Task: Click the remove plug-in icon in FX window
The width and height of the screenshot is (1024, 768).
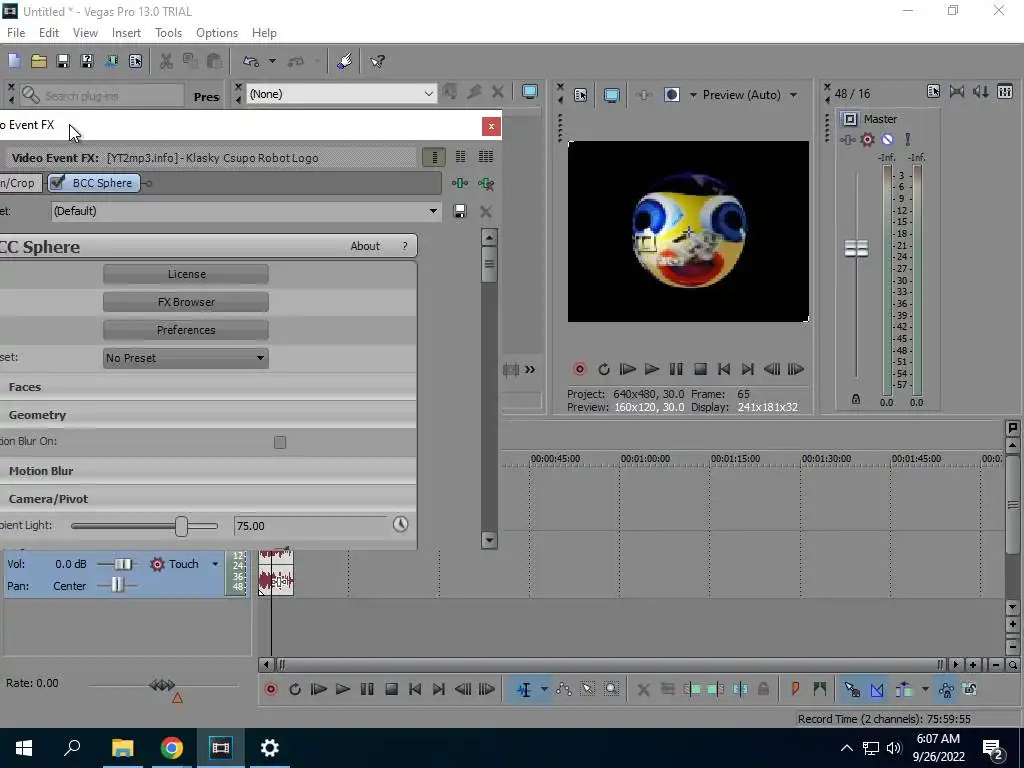Action: coord(486,184)
